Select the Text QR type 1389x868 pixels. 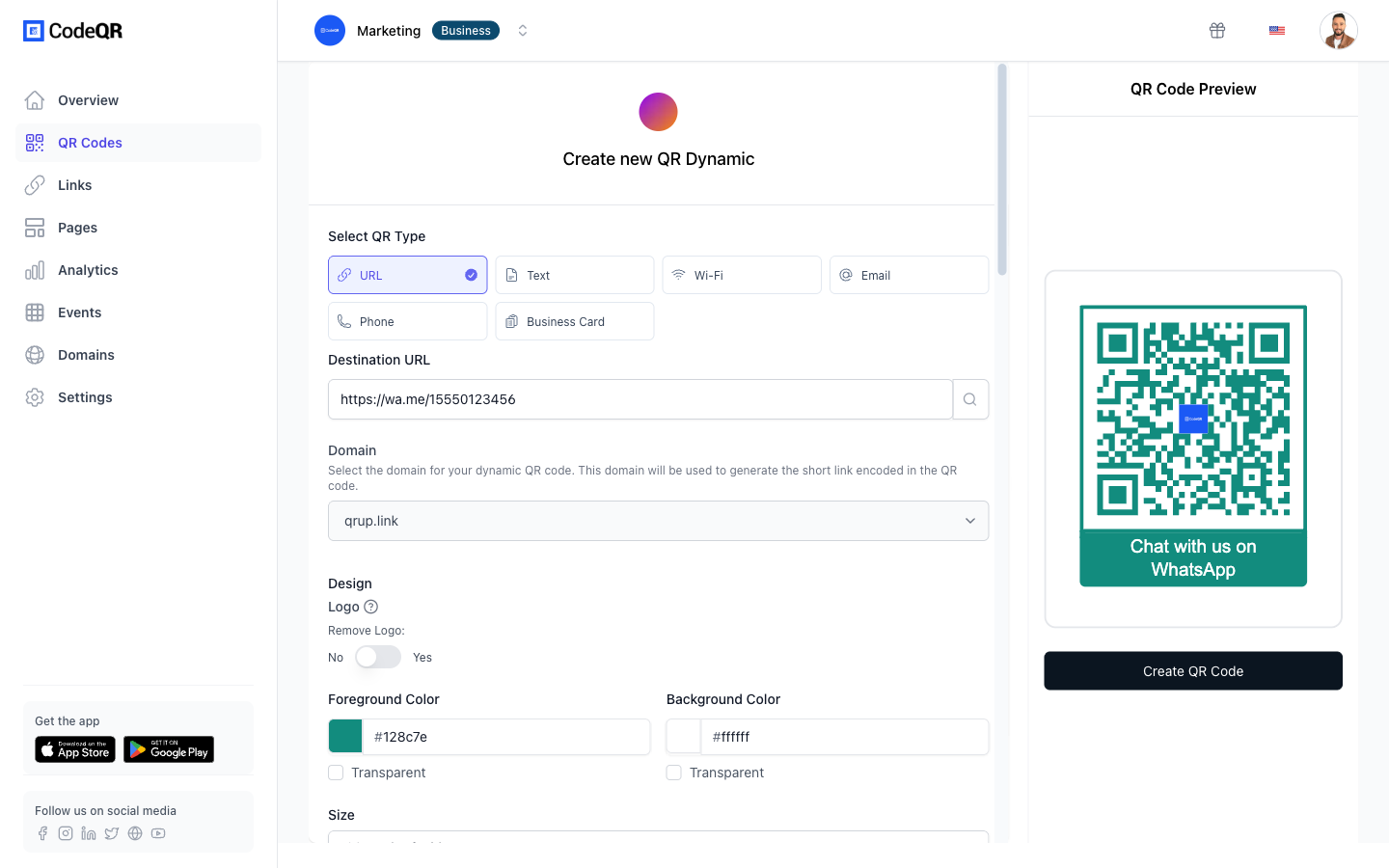pos(575,275)
